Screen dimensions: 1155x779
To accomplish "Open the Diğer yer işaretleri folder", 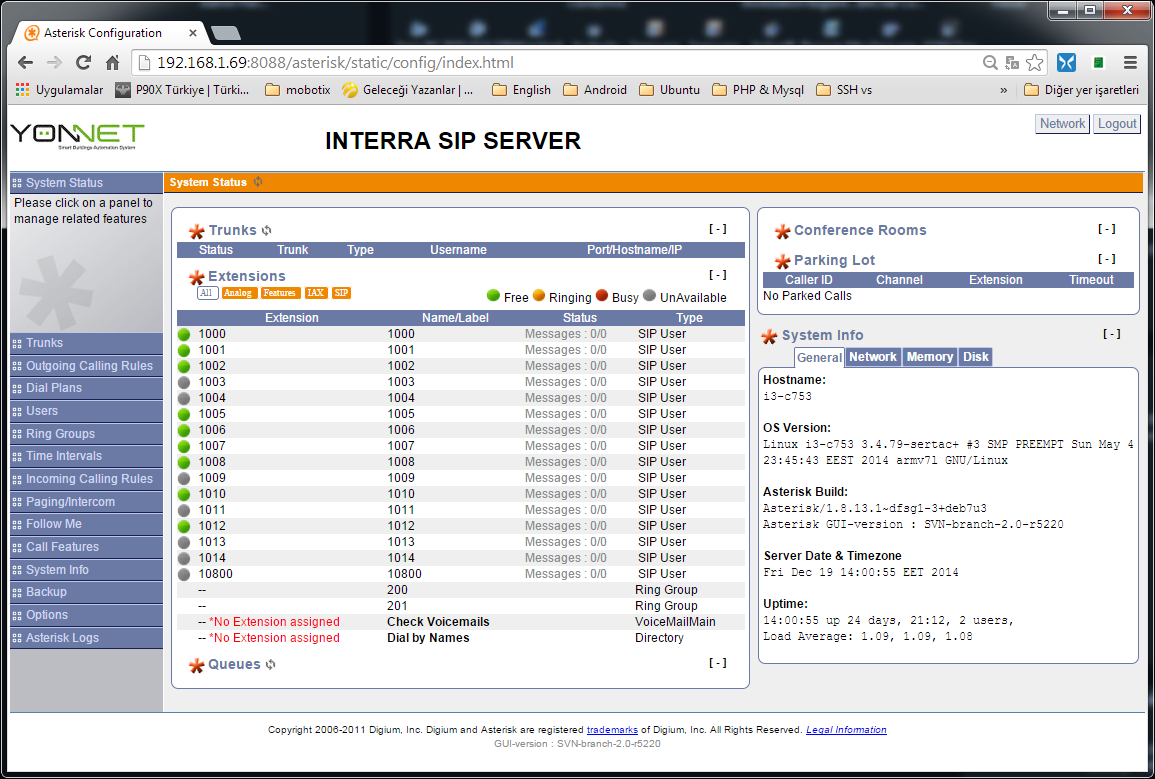I will pos(1081,90).
